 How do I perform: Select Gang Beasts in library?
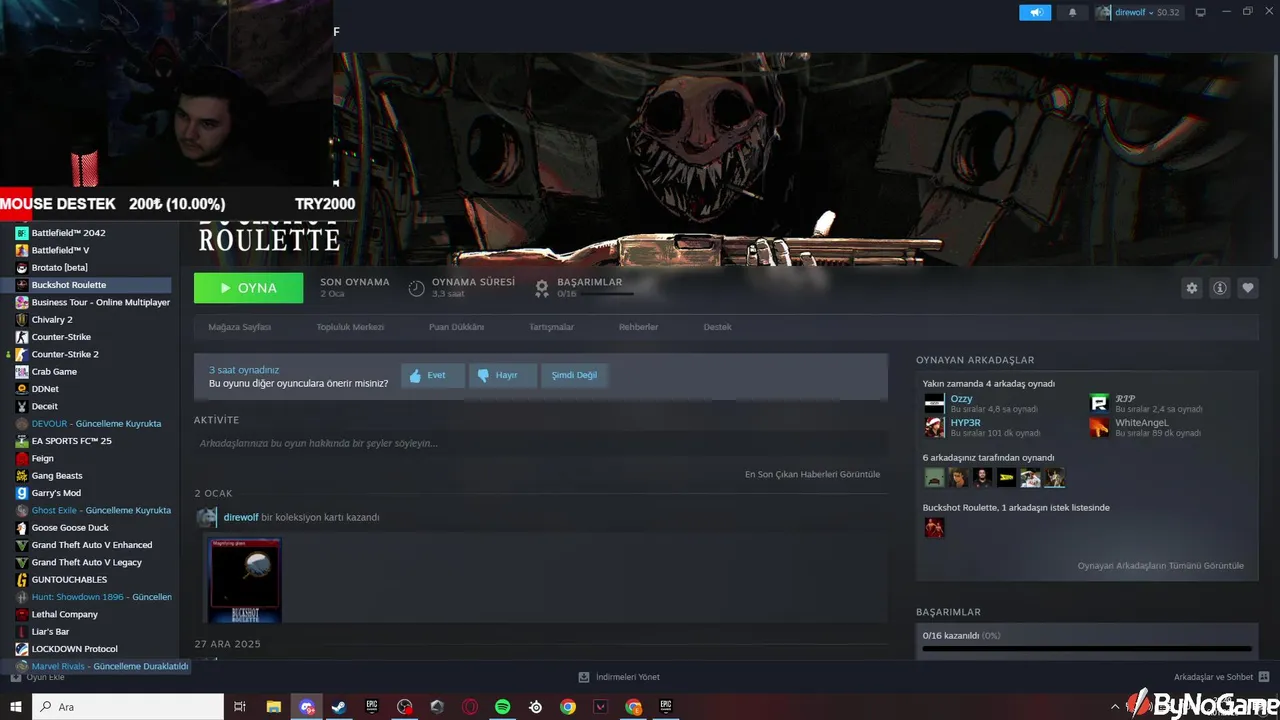pos(56,476)
